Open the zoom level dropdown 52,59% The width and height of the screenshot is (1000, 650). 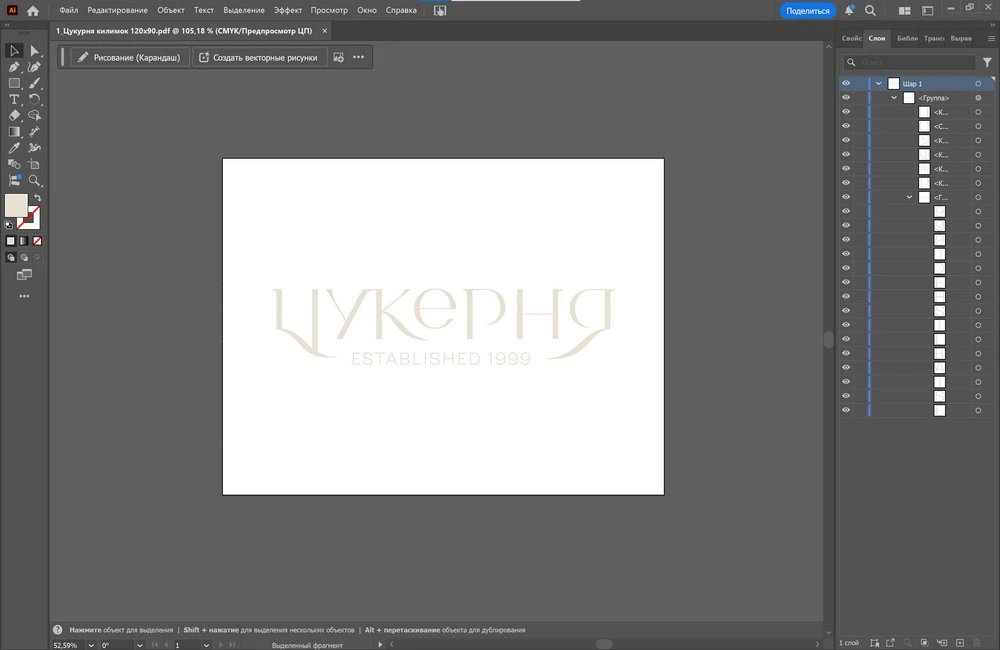91,645
